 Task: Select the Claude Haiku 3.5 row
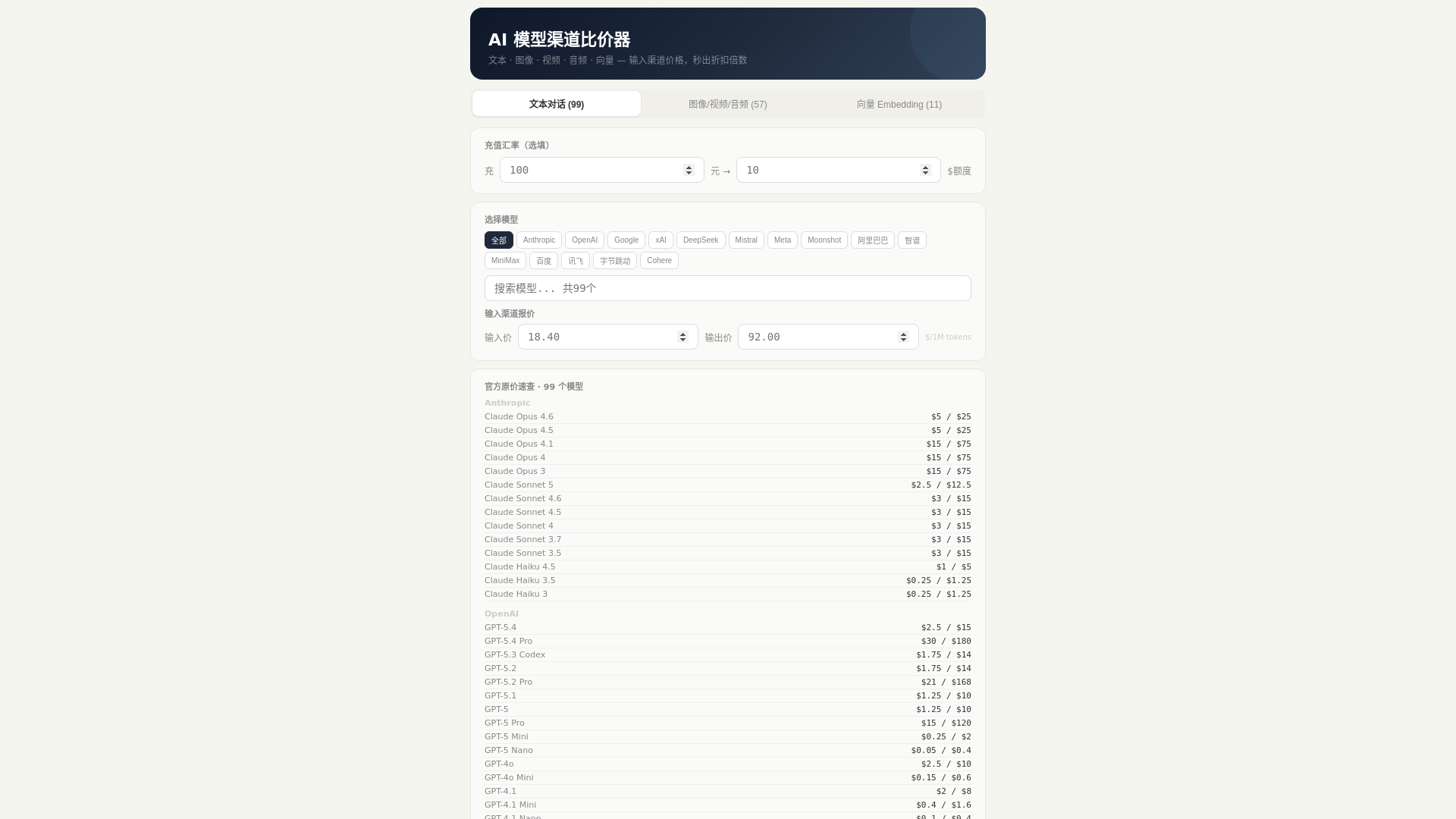[x=728, y=581]
